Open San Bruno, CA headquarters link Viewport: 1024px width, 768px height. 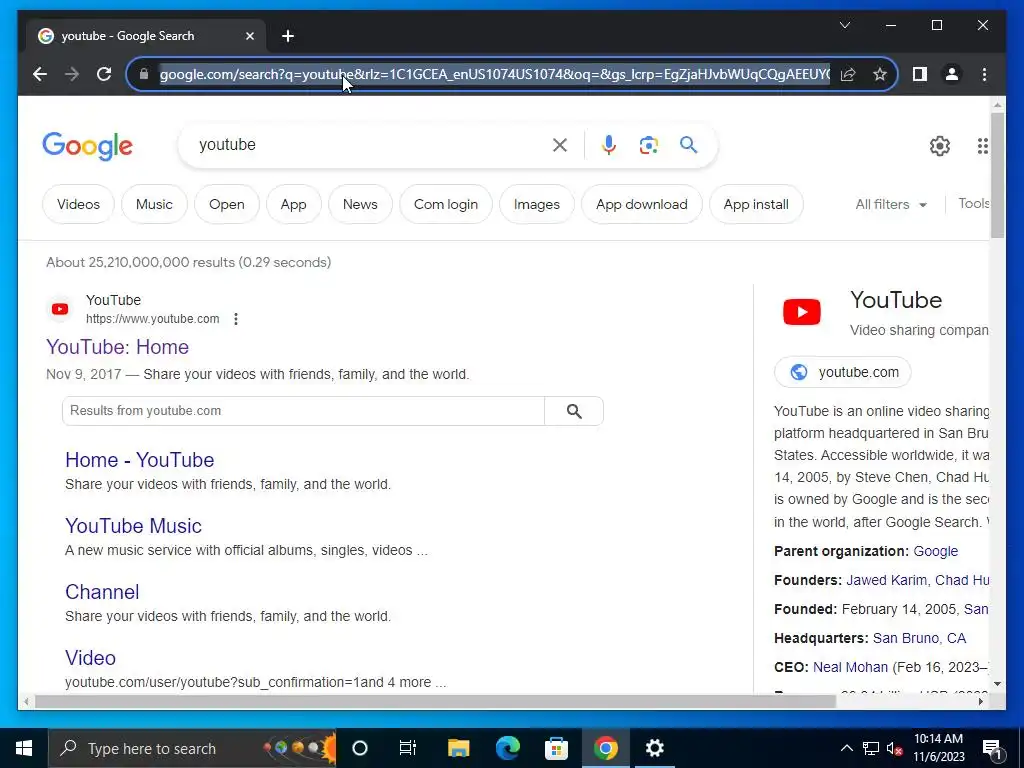coord(919,638)
